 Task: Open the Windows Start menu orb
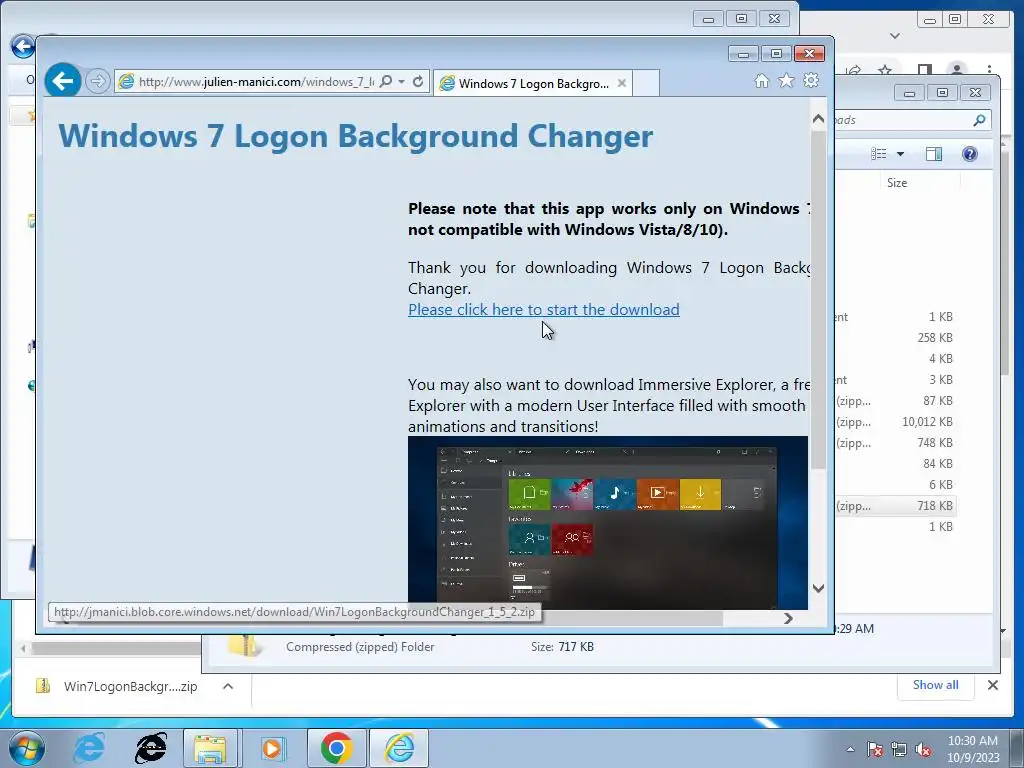[27, 748]
